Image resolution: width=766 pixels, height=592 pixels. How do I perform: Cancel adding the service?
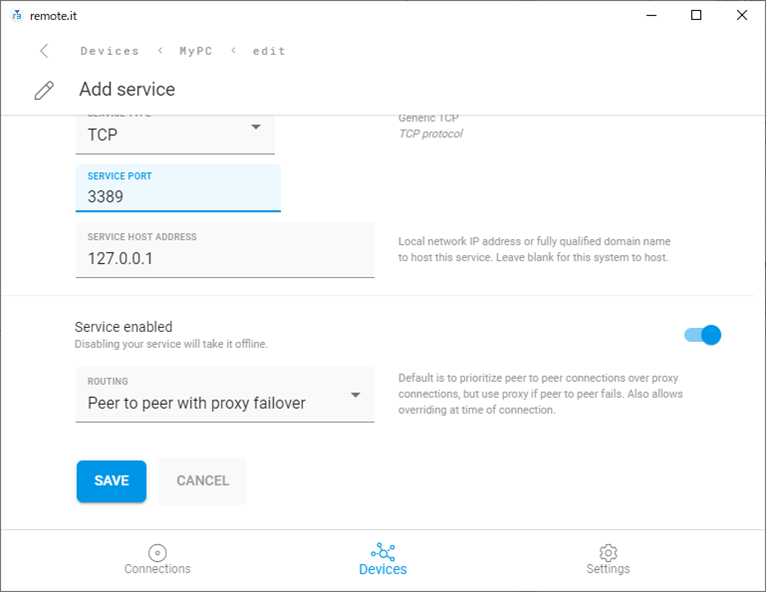(203, 481)
